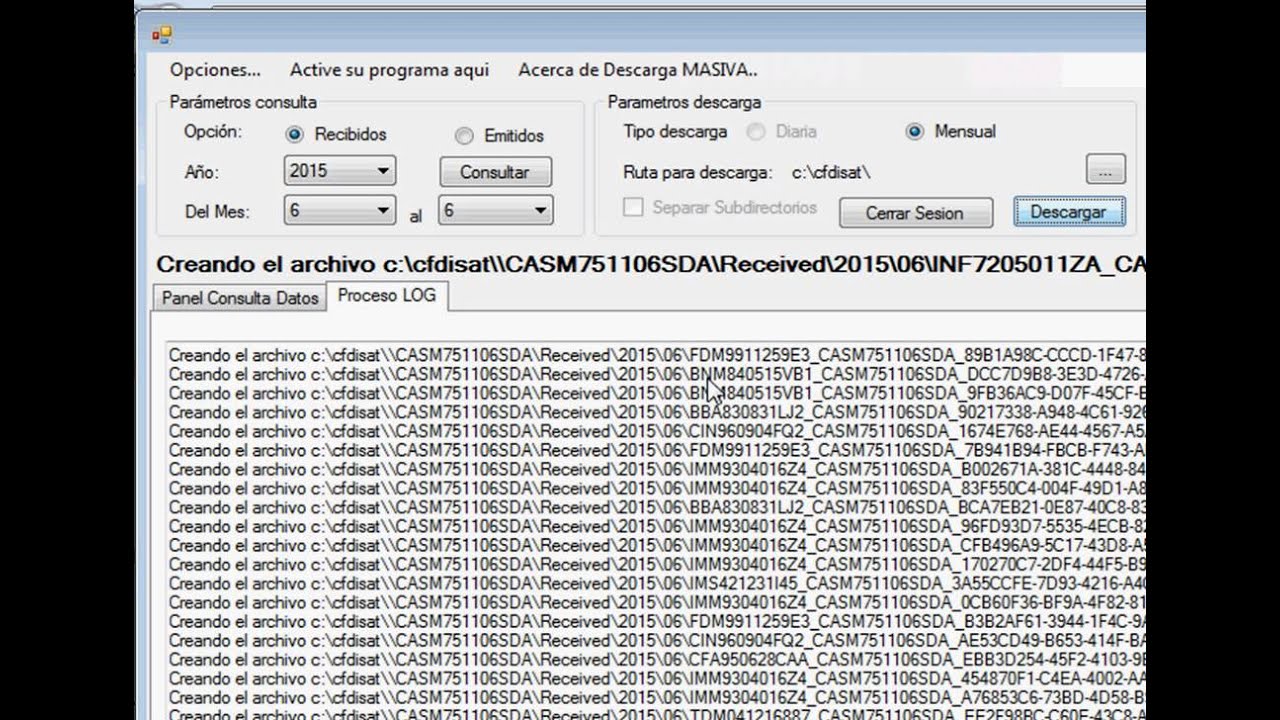
Task: Click the Descargar button
Action: tap(1069, 212)
